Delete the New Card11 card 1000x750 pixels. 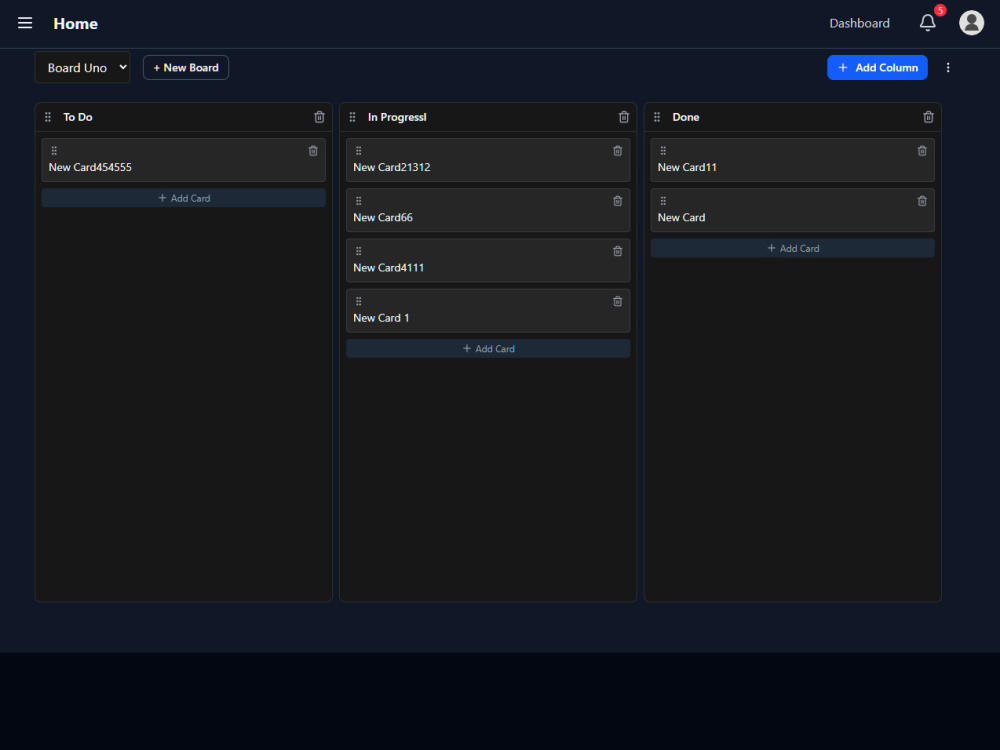coord(922,151)
